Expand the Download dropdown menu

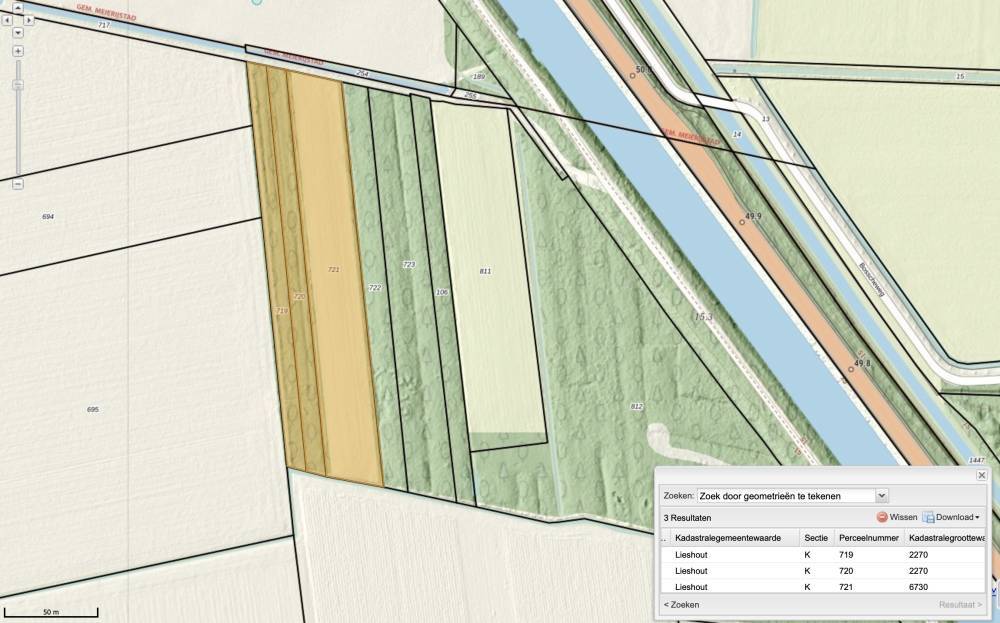pyautogui.click(x=951, y=517)
